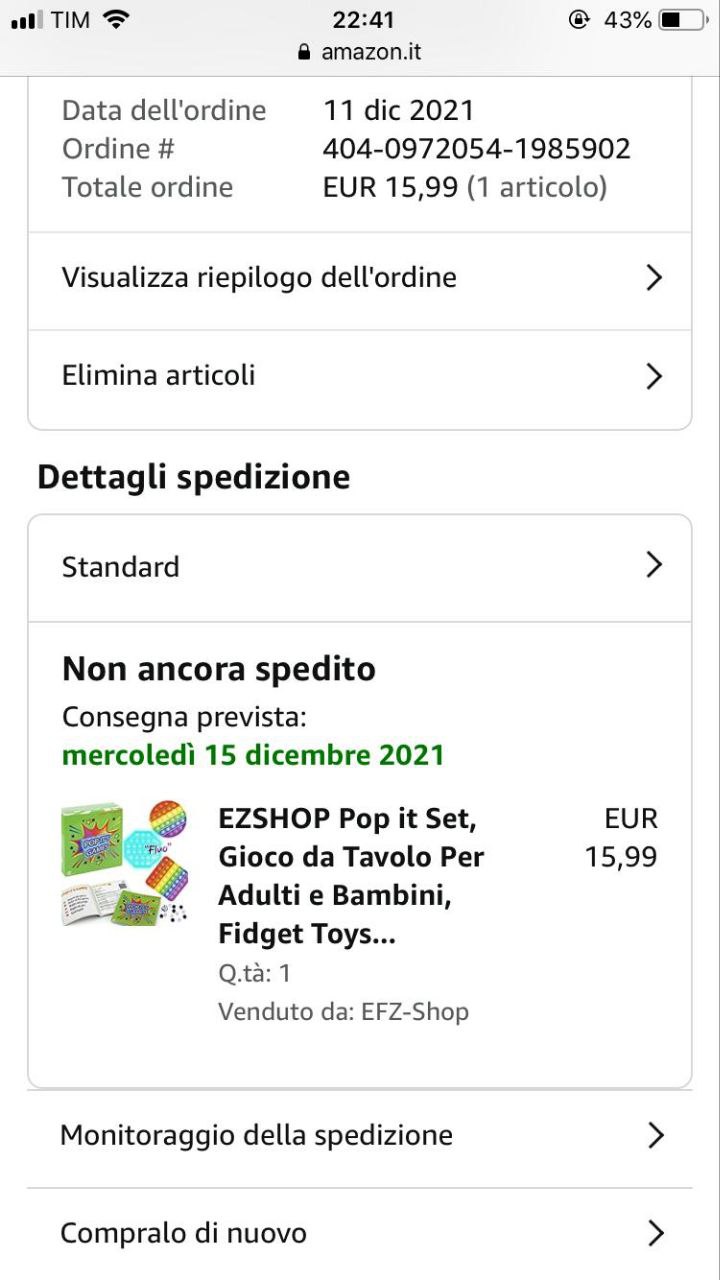
Task: Tap the Monitoraggio della spedizione label
Action: click(256, 1135)
